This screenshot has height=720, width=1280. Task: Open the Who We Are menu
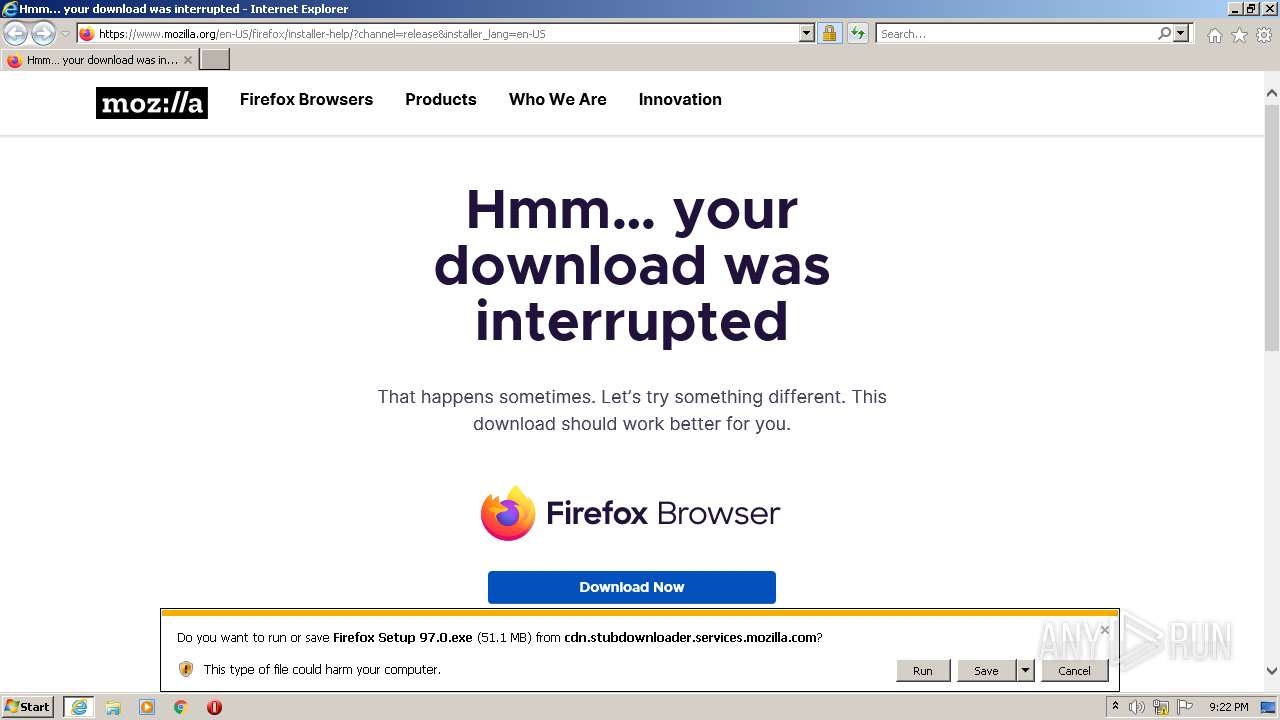558,99
